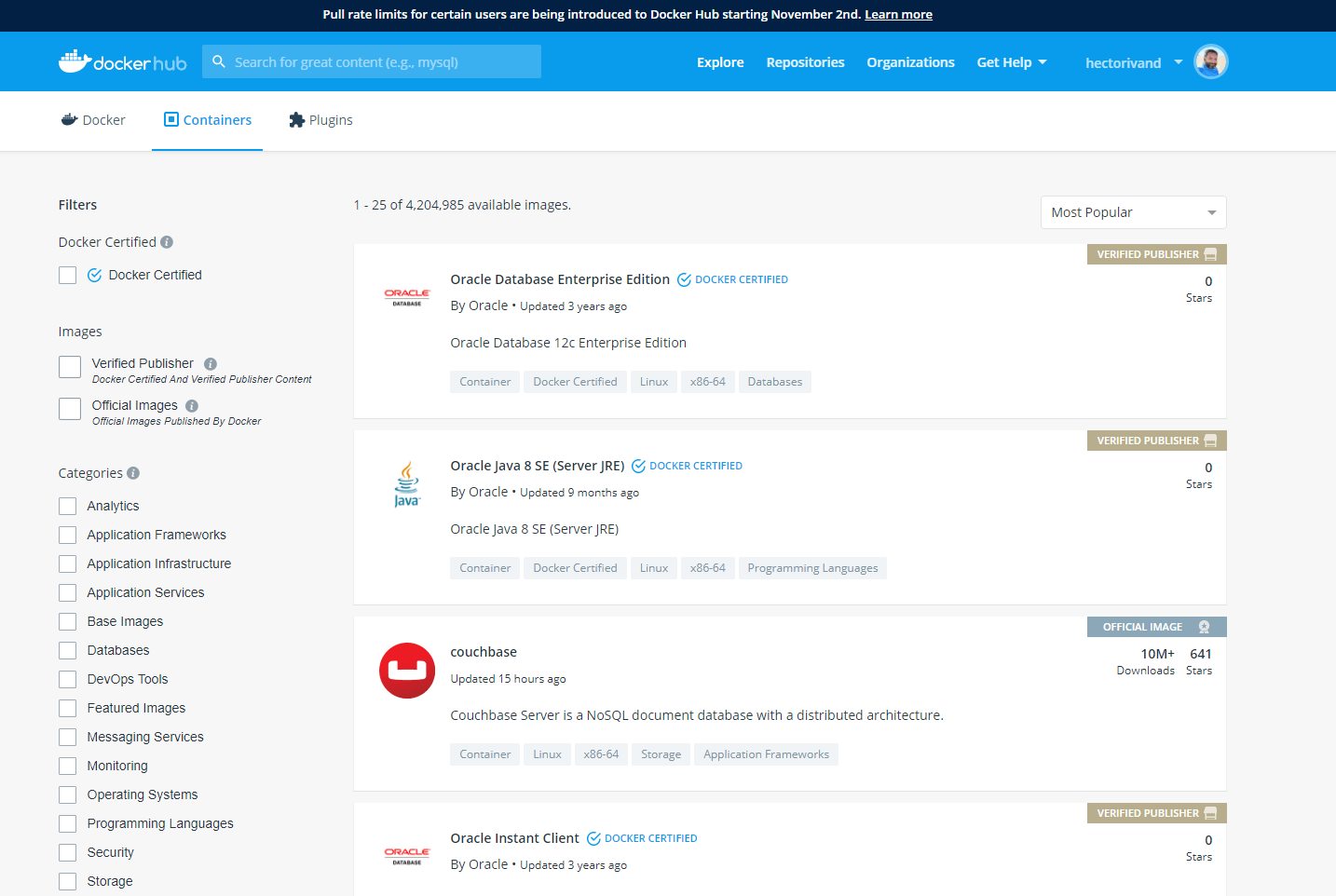This screenshot has height=896, width=1336.
Task: Click Verified Publisher badge on Oracle Database card
Action: click(x=1156, y=254)
